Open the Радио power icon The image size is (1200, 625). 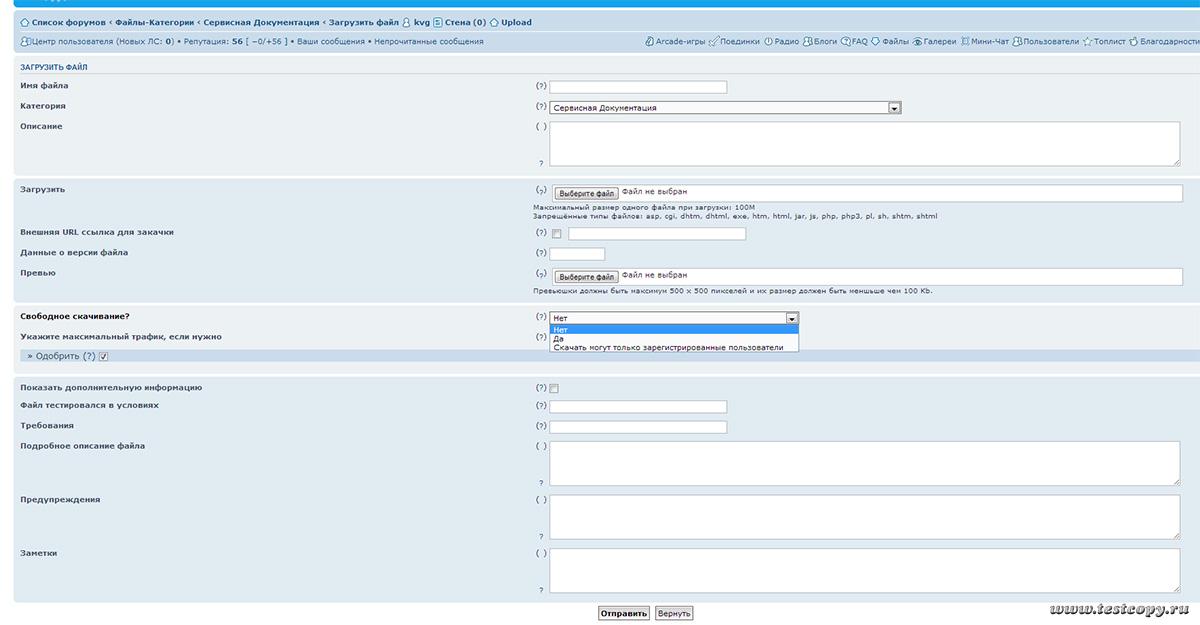point(768,42)
